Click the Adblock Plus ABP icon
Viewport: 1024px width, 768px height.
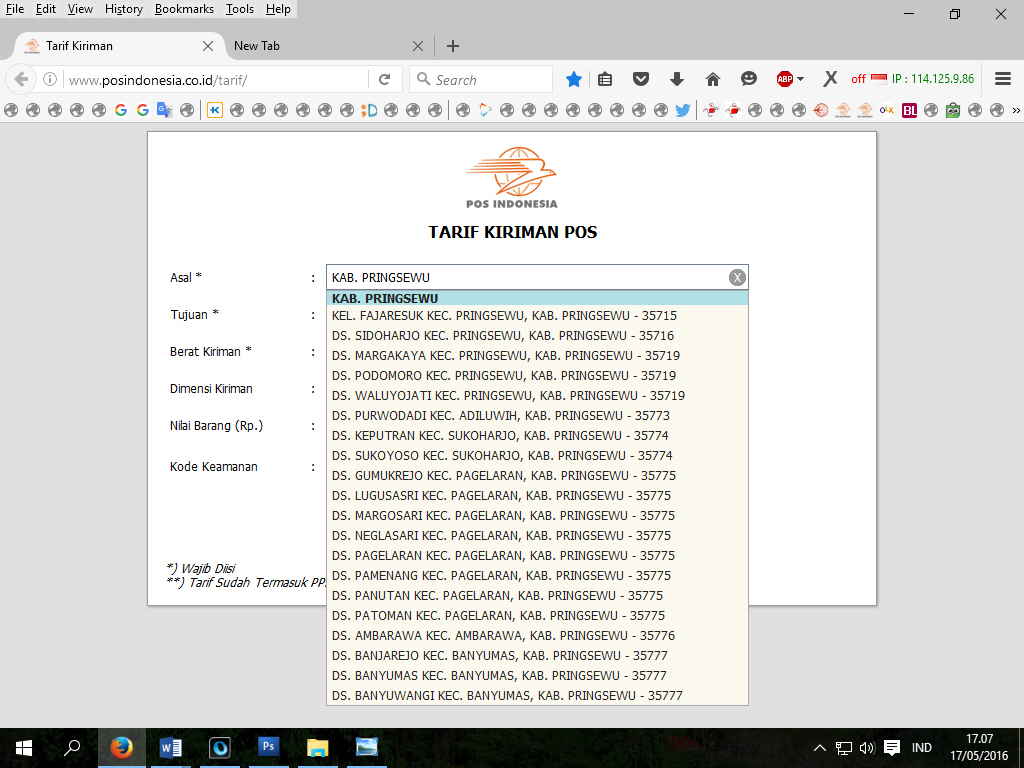784,80
